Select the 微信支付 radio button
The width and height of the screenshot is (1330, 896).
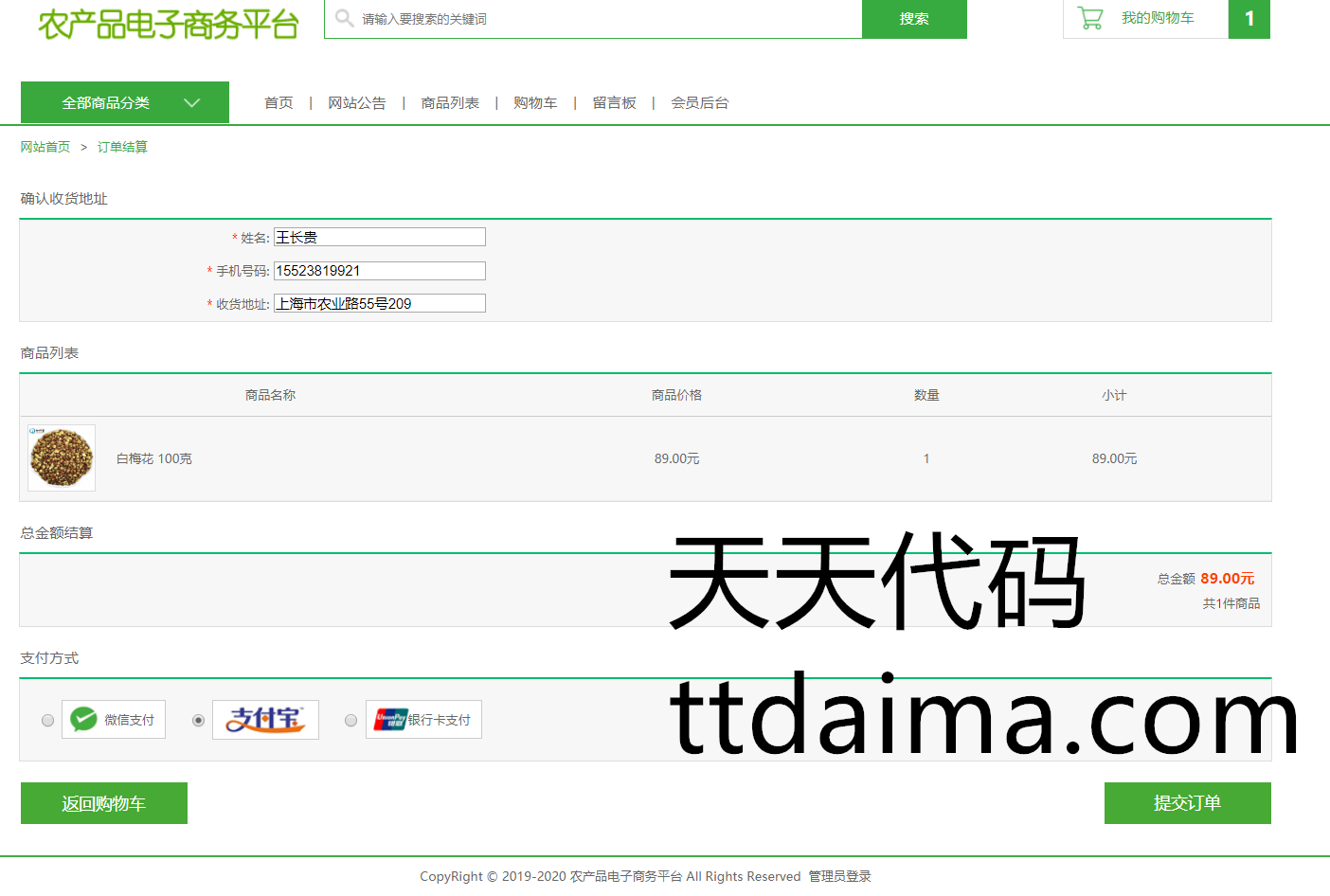[x=48, y=721]
